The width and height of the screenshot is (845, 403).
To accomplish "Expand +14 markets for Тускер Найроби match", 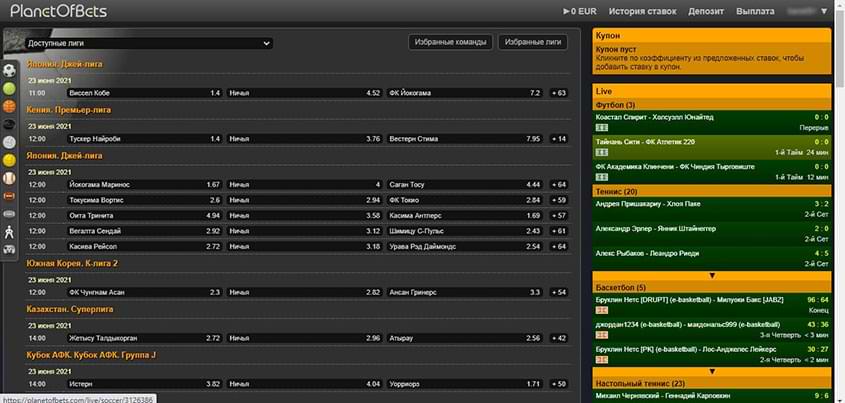I will [x=559, y=138].
